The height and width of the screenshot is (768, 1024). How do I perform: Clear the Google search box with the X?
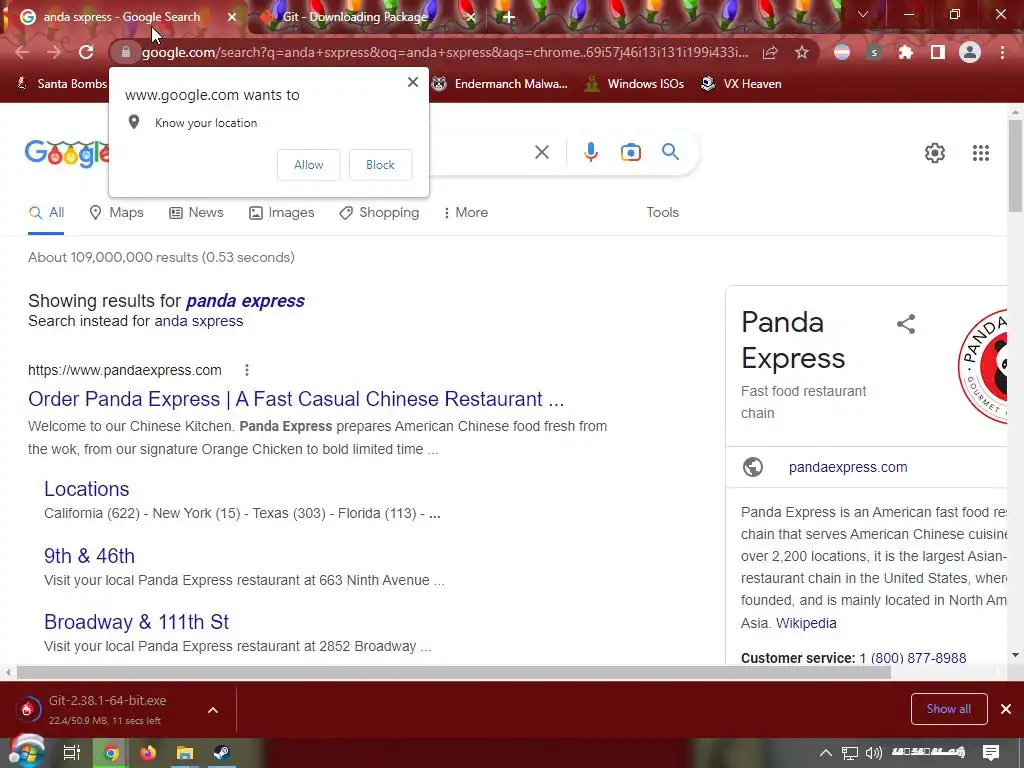pos(542,152)
